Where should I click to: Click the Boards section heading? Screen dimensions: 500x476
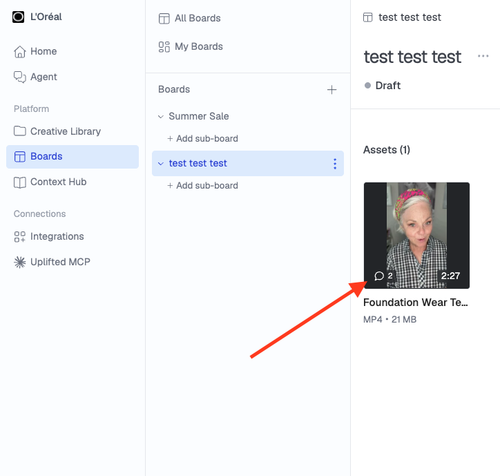pos(174,89)
